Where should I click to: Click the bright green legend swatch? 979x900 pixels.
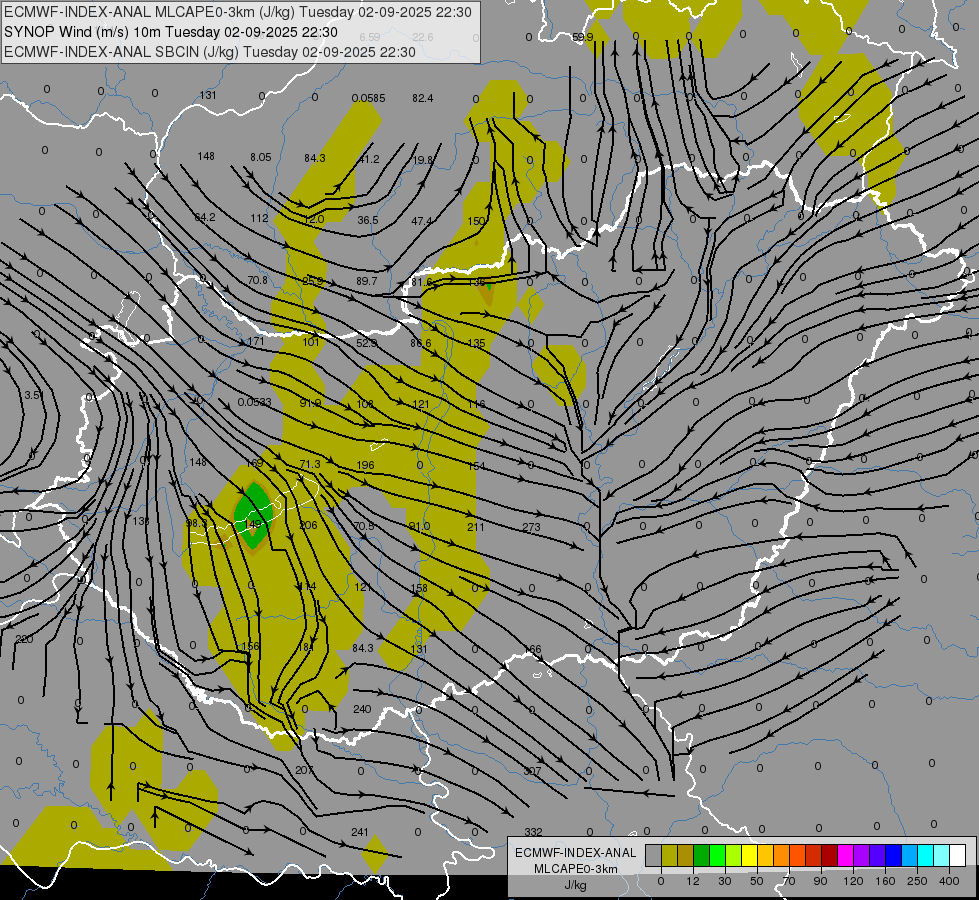(x=717, y=855)
